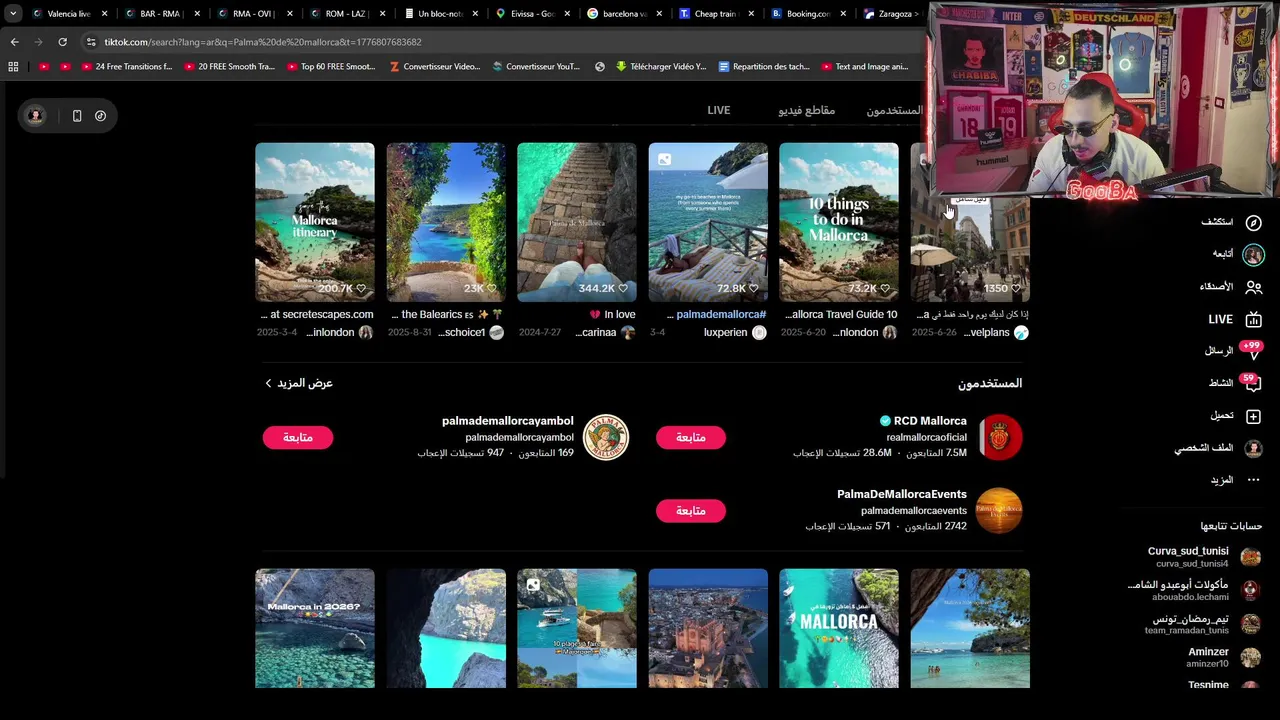Open 'Mallorca in 2026?' video thumbnail
Image resolution: width=1280 pixels, height=720 pixels.
pos(315,628)
